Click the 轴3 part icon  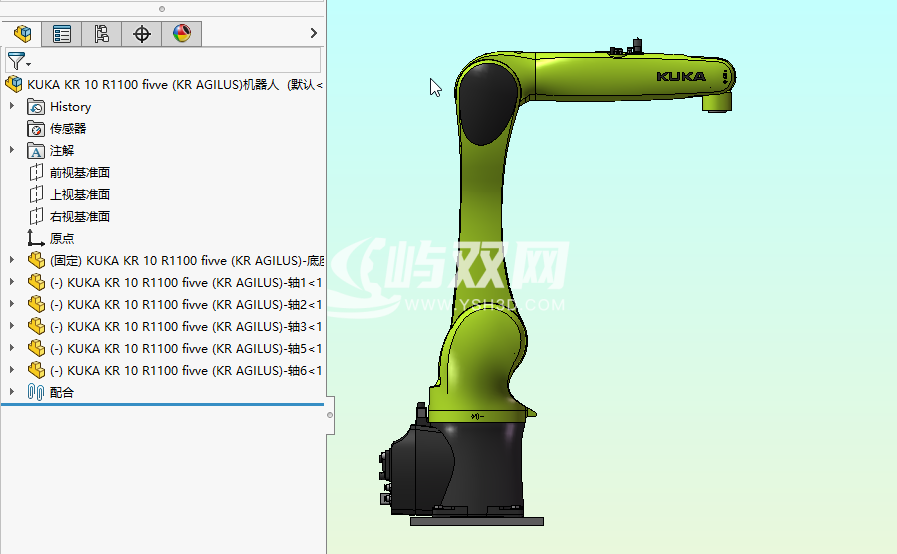pyautogui.click(x=37, y=326)
